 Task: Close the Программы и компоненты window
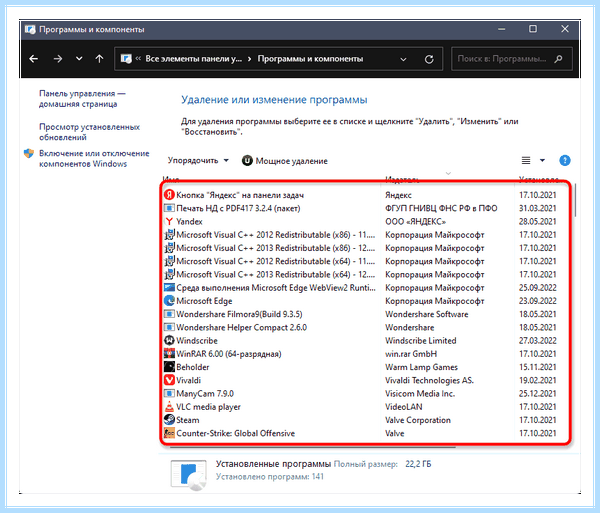tap(565, 29)
